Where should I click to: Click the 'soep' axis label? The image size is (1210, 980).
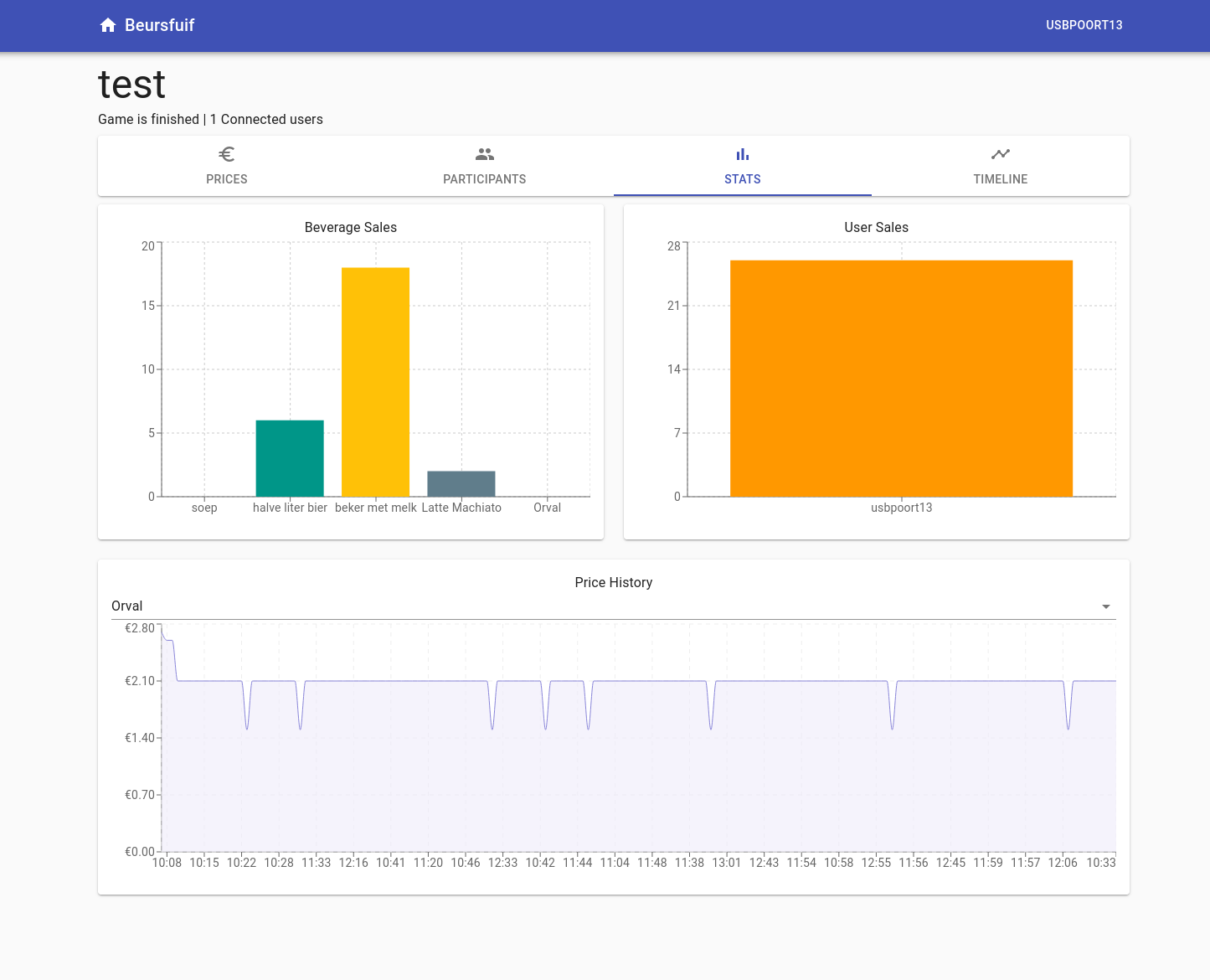point(204,508)
